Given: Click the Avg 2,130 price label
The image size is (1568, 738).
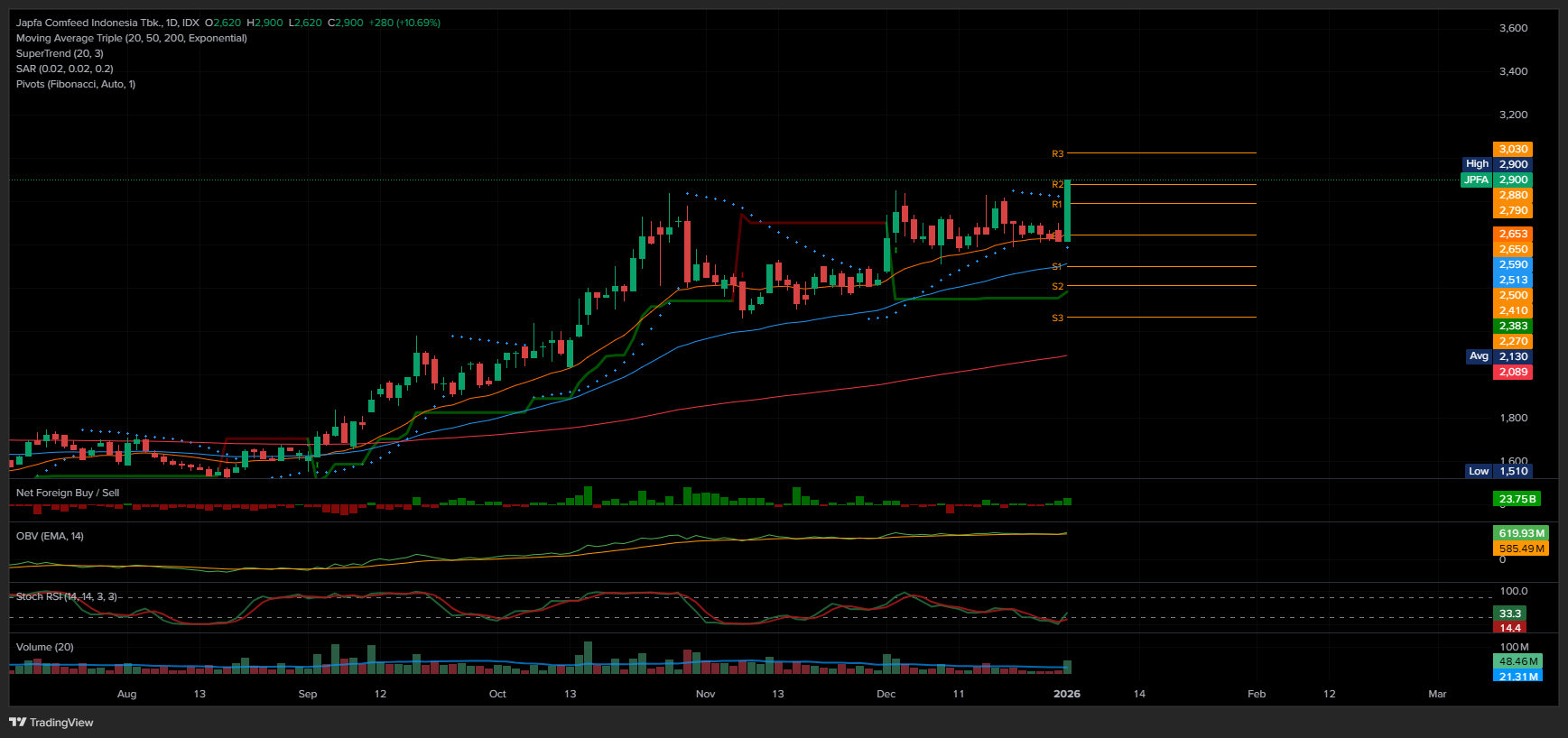Looking at the screenshot, I should click(1498, 356).
